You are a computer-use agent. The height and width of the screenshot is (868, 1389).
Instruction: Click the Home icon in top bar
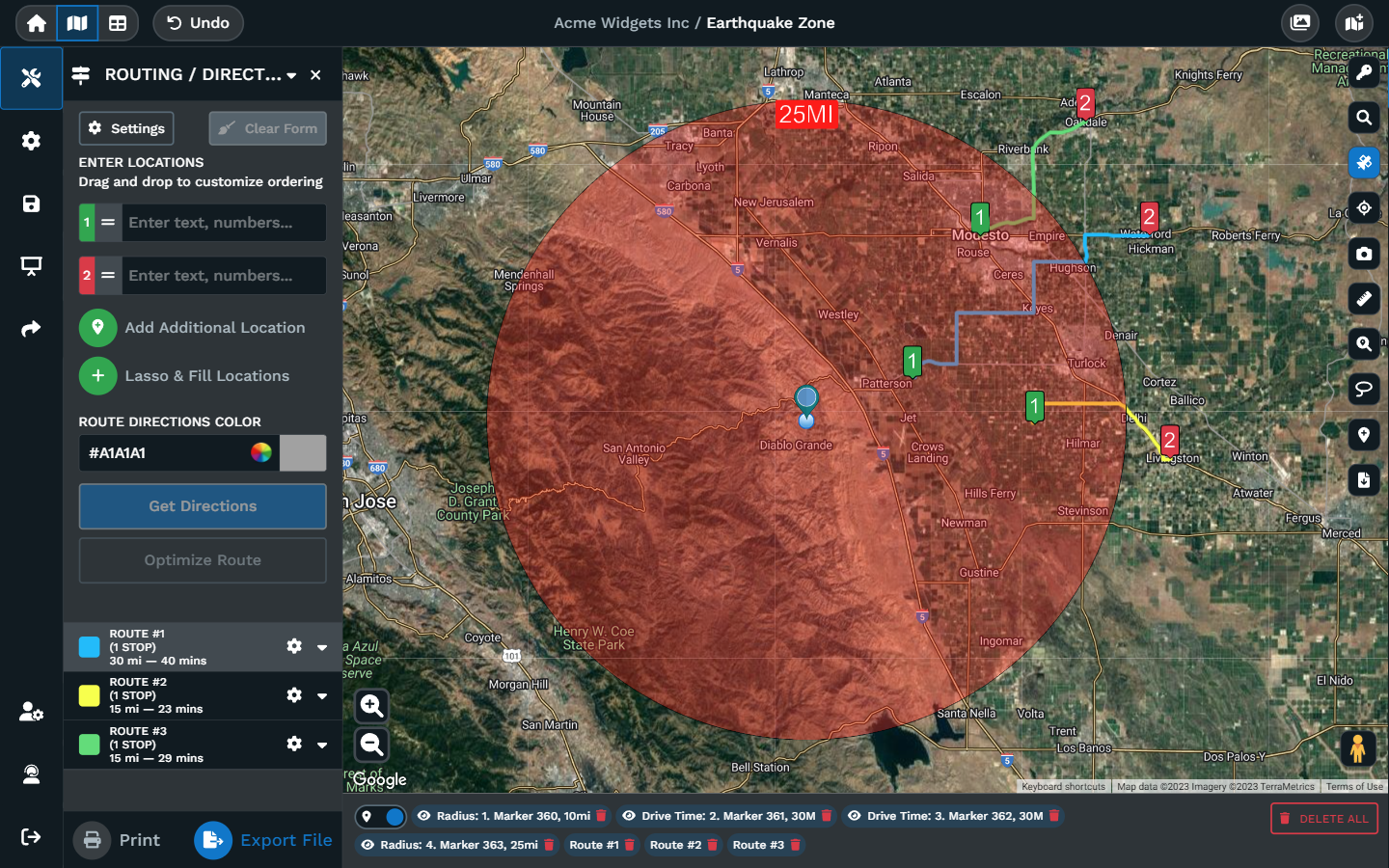[x=37, y=23]
